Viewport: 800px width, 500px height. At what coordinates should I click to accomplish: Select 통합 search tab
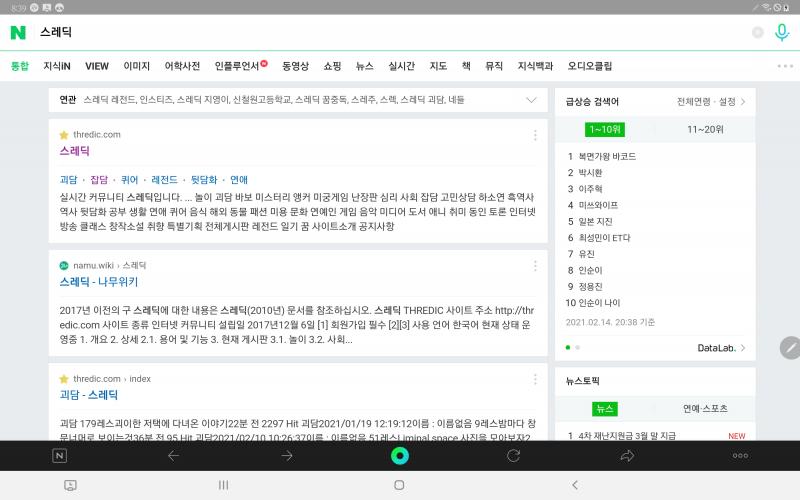pos(20,66)
